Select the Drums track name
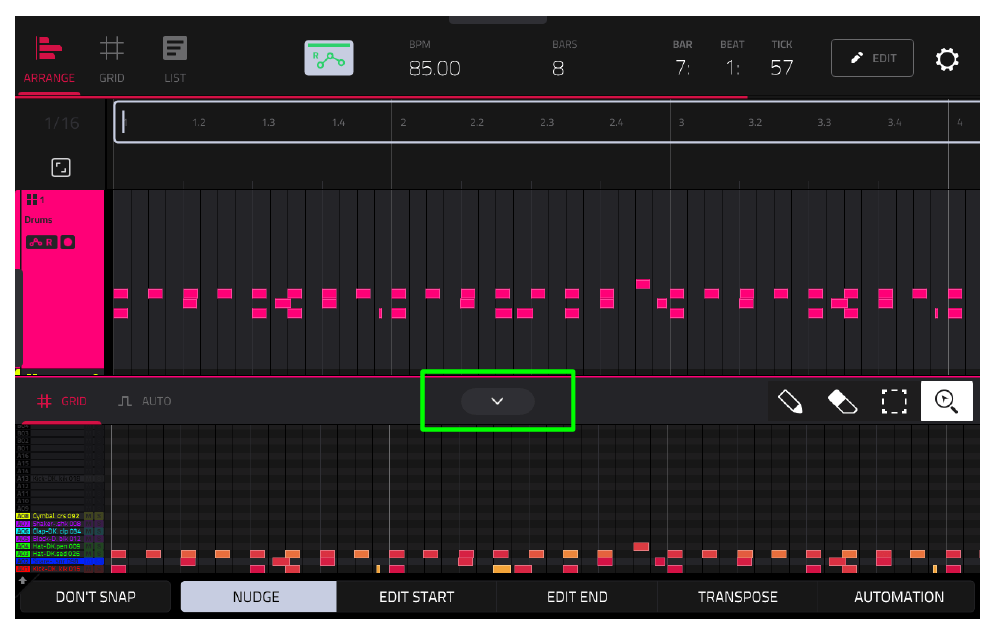 (38, 220)
